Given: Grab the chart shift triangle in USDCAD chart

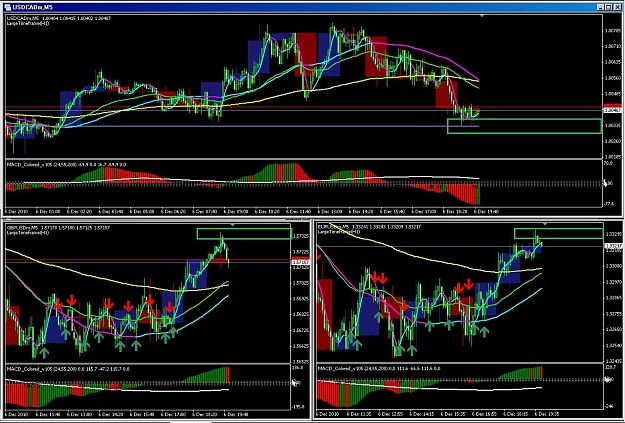Looking at the screenshot, I should [x=482, y=16].
